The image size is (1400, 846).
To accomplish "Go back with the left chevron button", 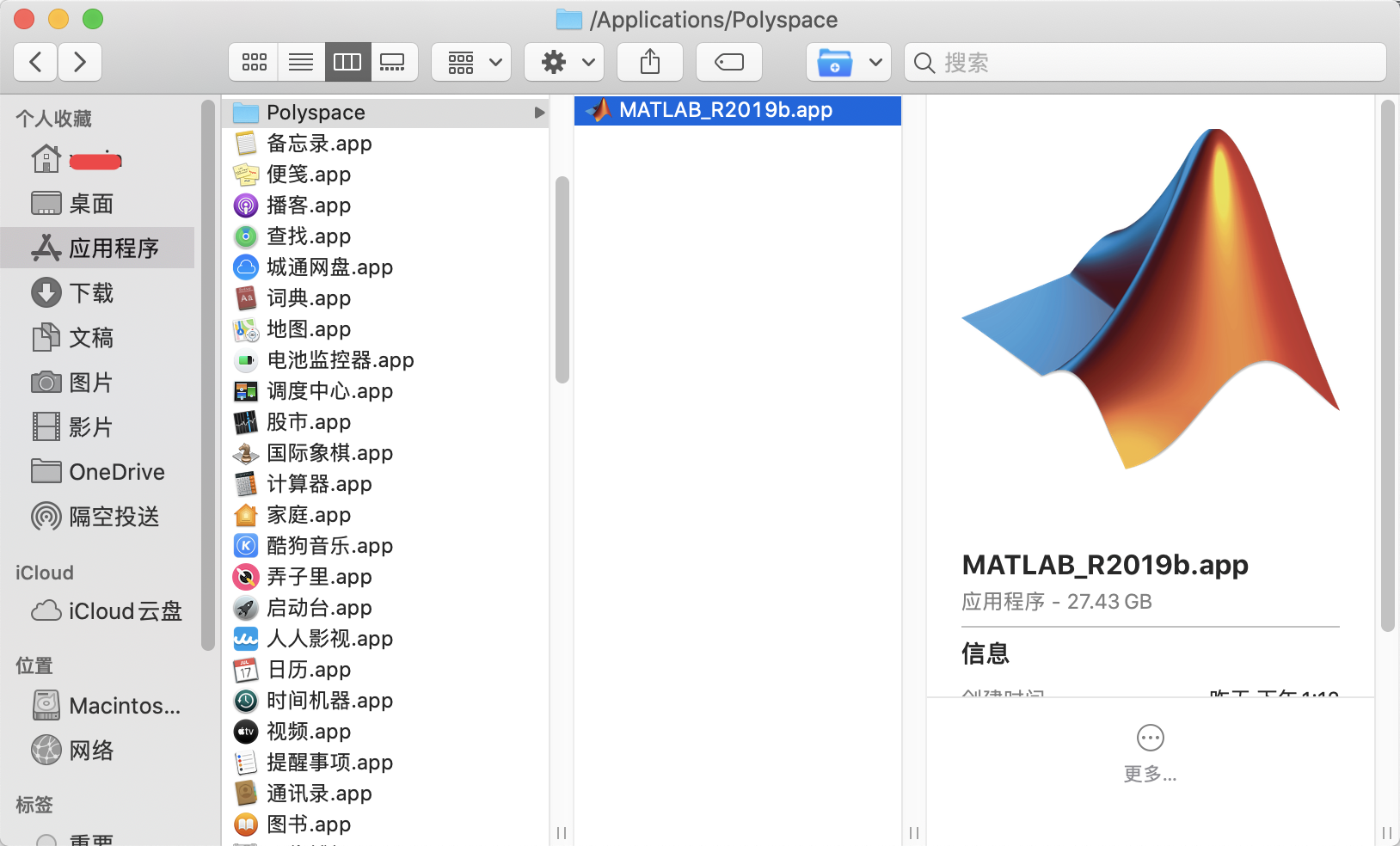I will [36, 62].
